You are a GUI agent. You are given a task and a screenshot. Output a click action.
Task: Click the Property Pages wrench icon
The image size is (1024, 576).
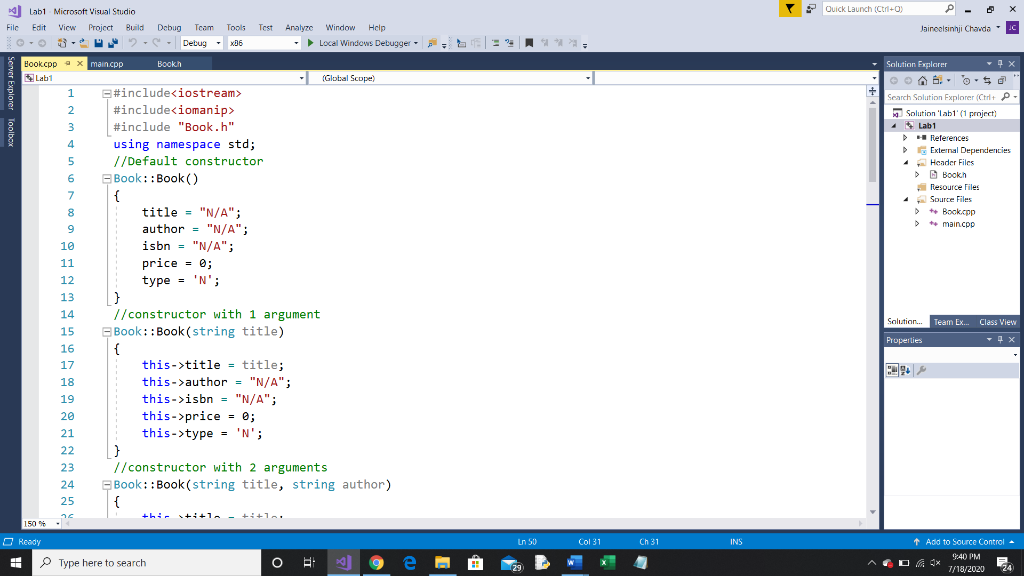click(x=921, y=370)
